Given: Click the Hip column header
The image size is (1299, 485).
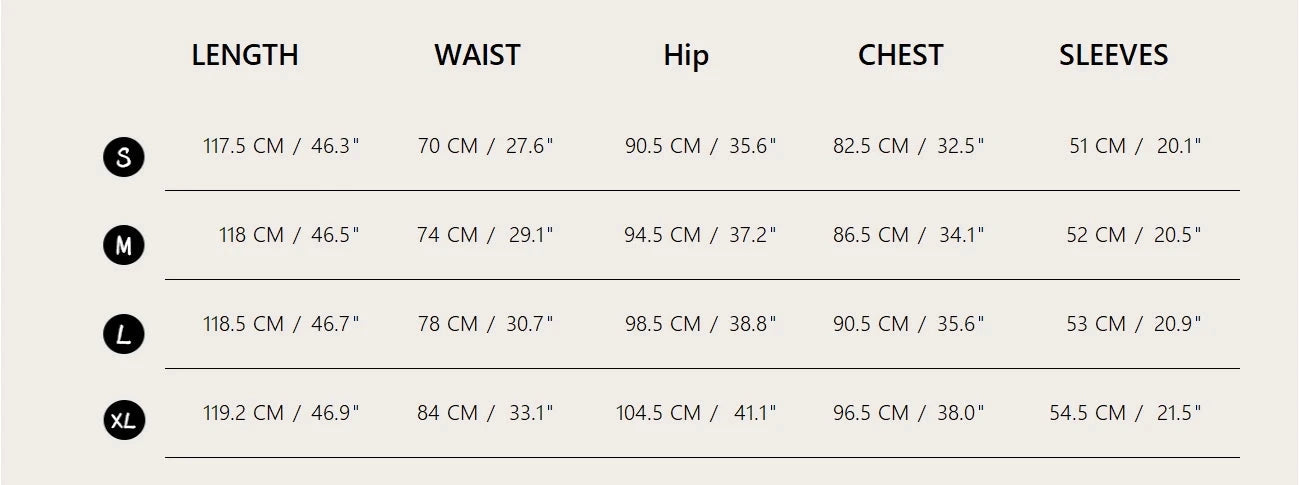Looking at the screenshot, I should pyautogui.click(x=686, y=56).
